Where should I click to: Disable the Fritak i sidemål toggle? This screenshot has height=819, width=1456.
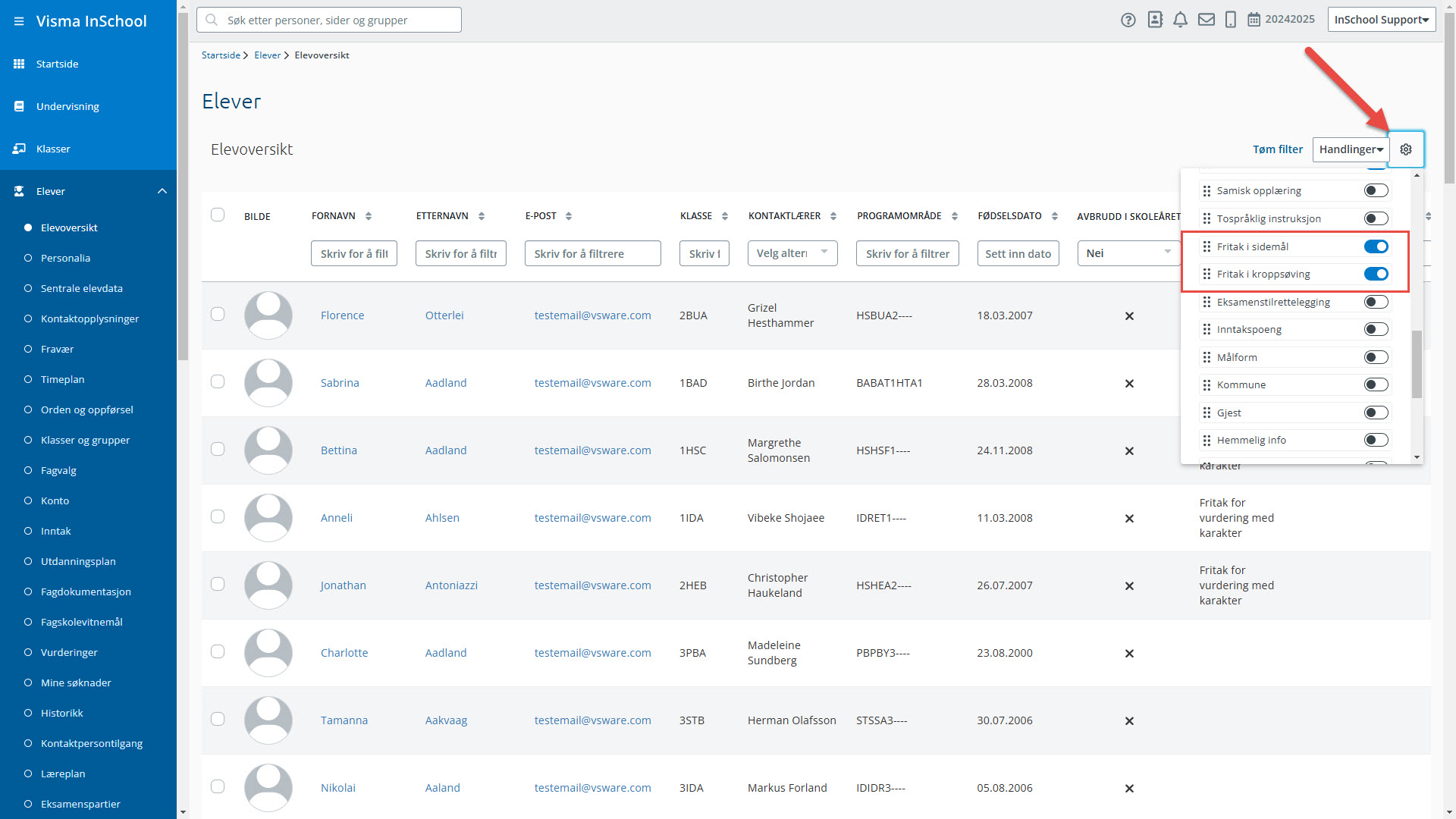(x=1376, y=246)
